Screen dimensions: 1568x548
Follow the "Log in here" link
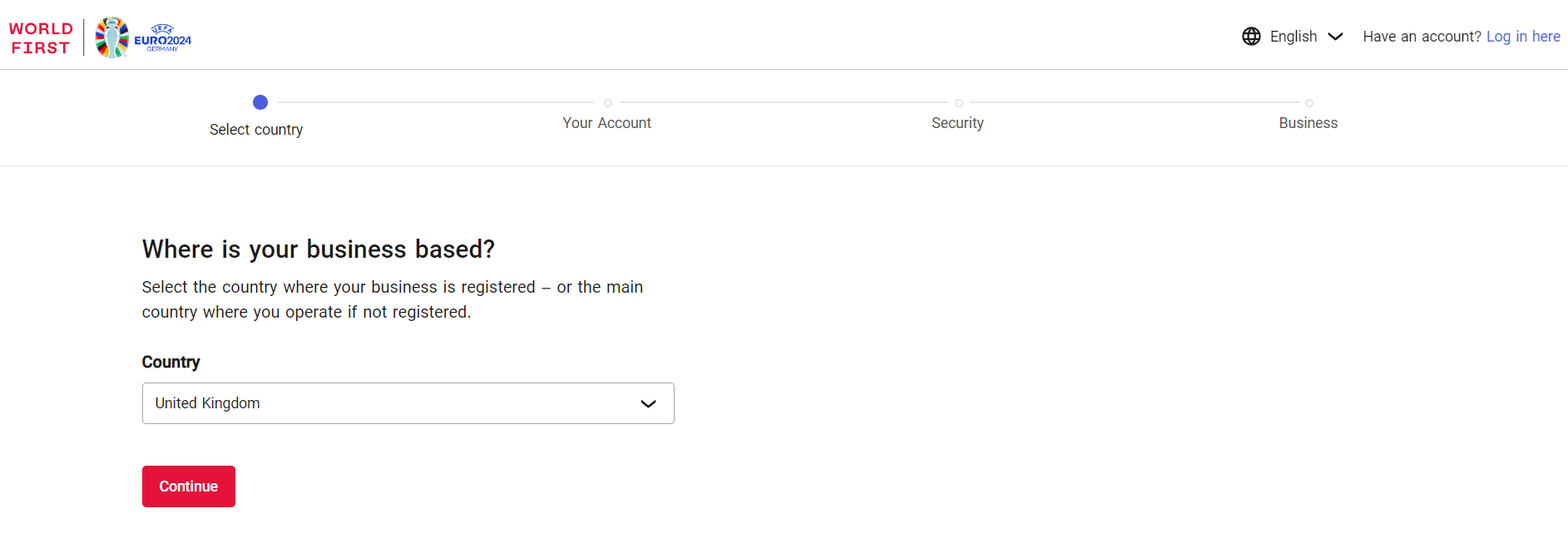click(x=1523, y=37)
